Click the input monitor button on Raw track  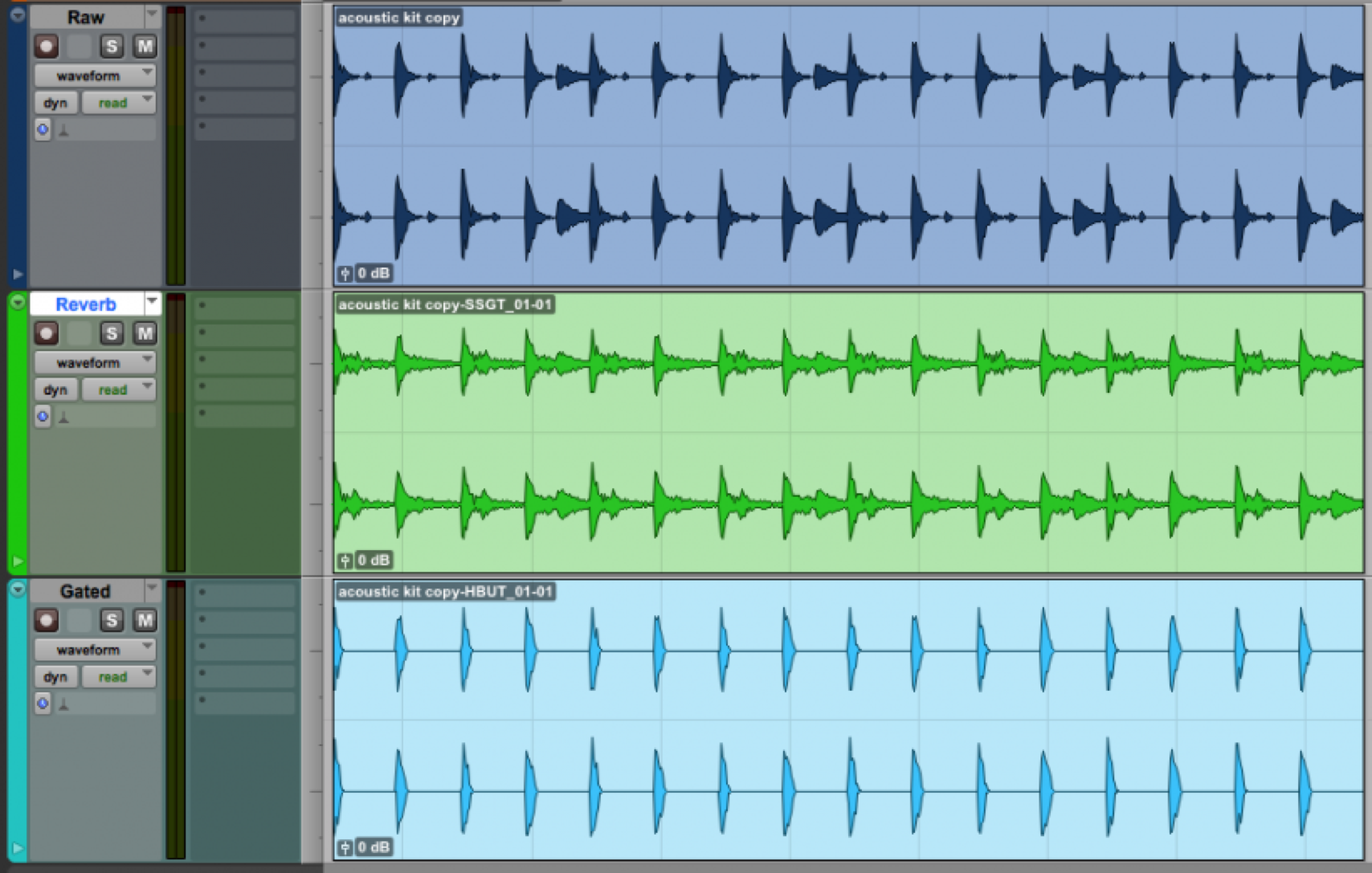[79, 47]
